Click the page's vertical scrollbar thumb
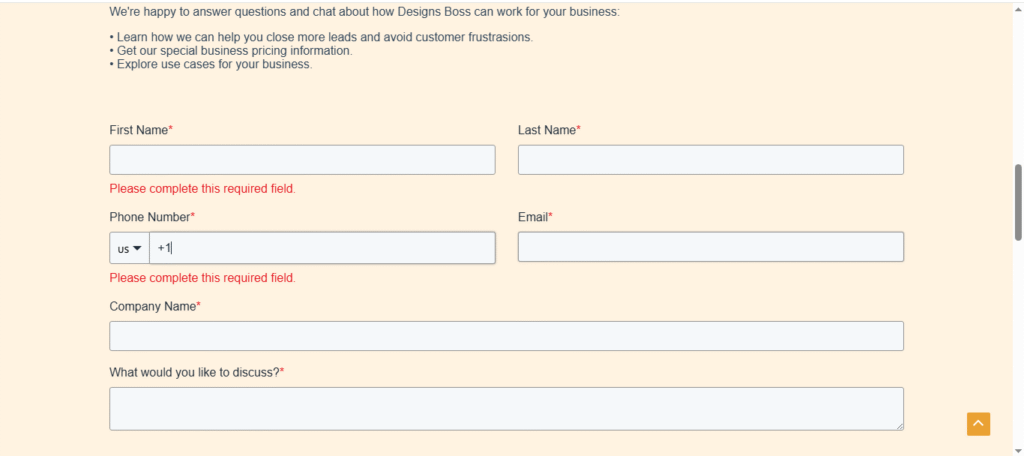This screenshot has height=456, width=1024. (x=1018, y=203)
